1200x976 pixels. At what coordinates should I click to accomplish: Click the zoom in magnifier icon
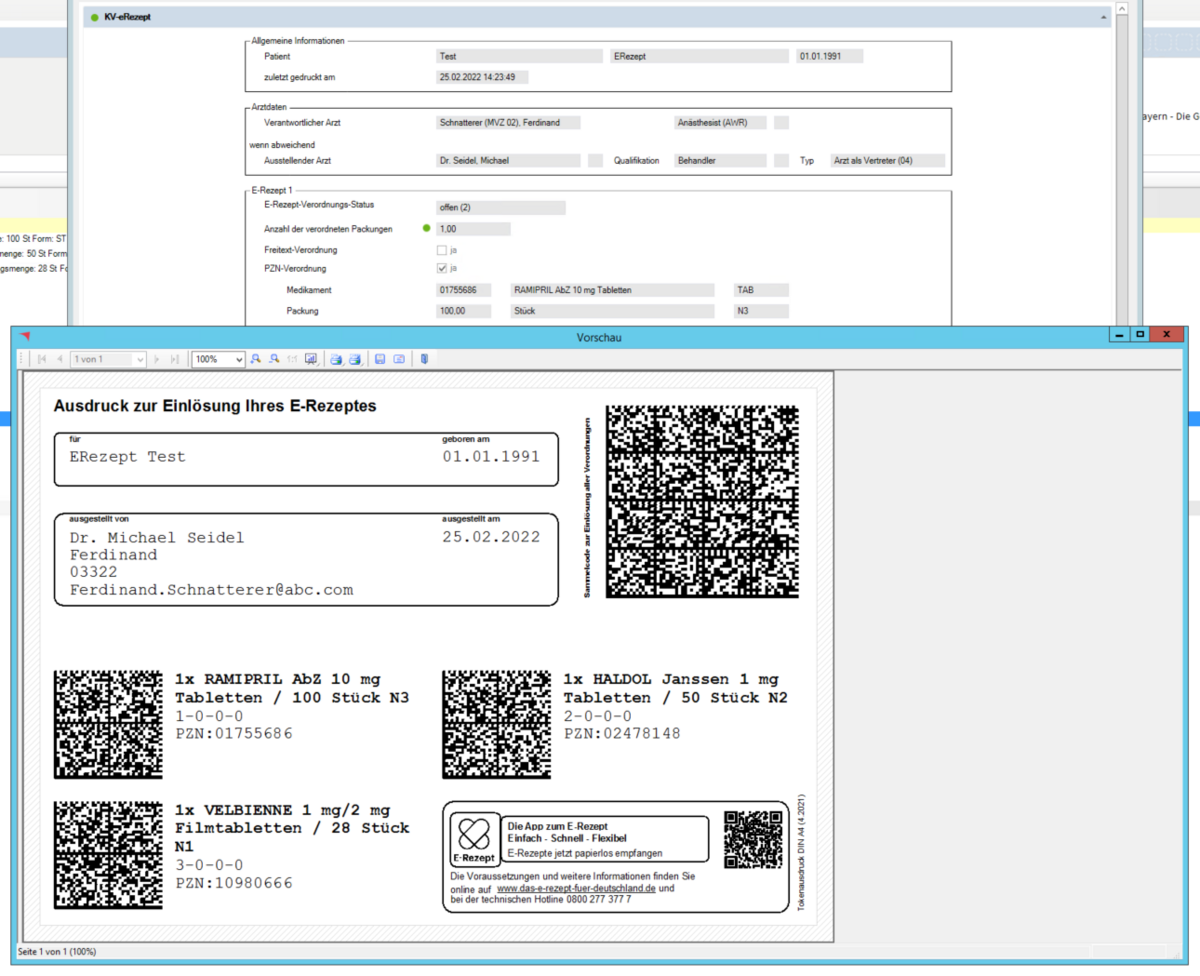point(256,359)
